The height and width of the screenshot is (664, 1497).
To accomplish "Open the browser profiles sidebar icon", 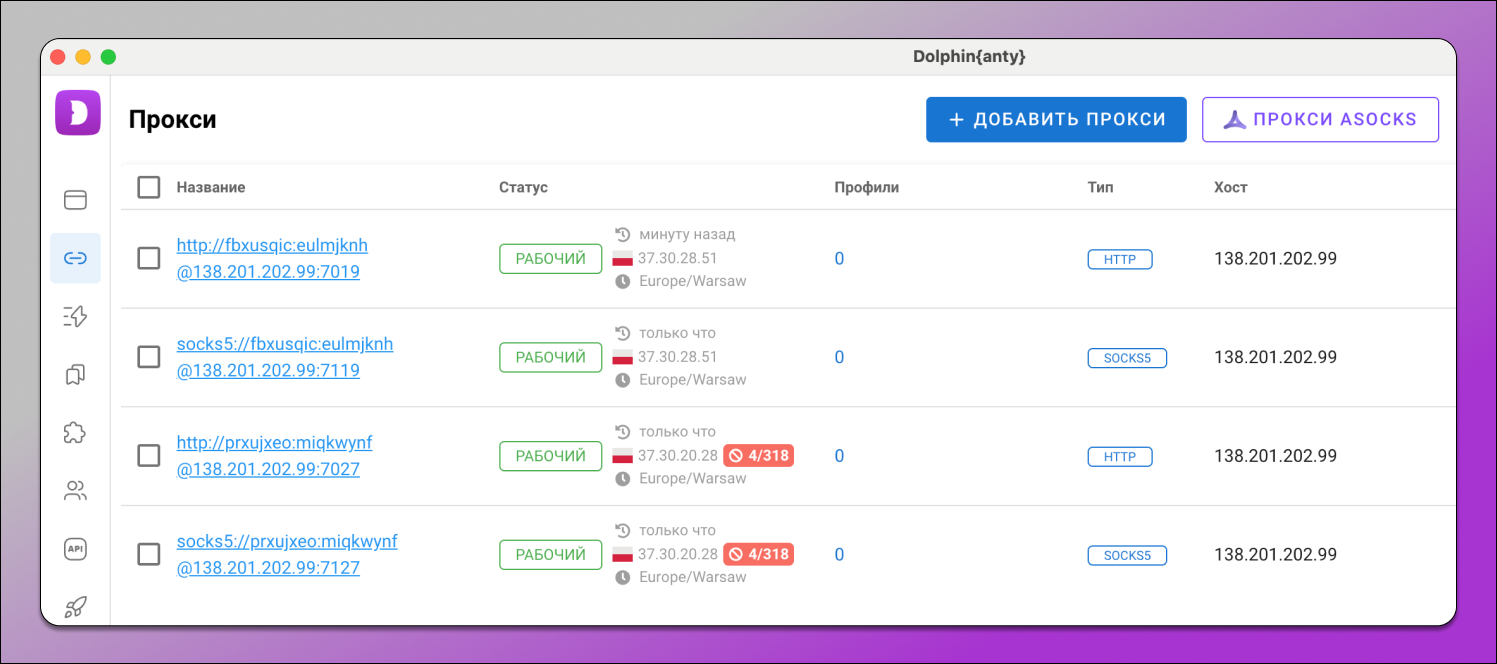I will [75, 200].
